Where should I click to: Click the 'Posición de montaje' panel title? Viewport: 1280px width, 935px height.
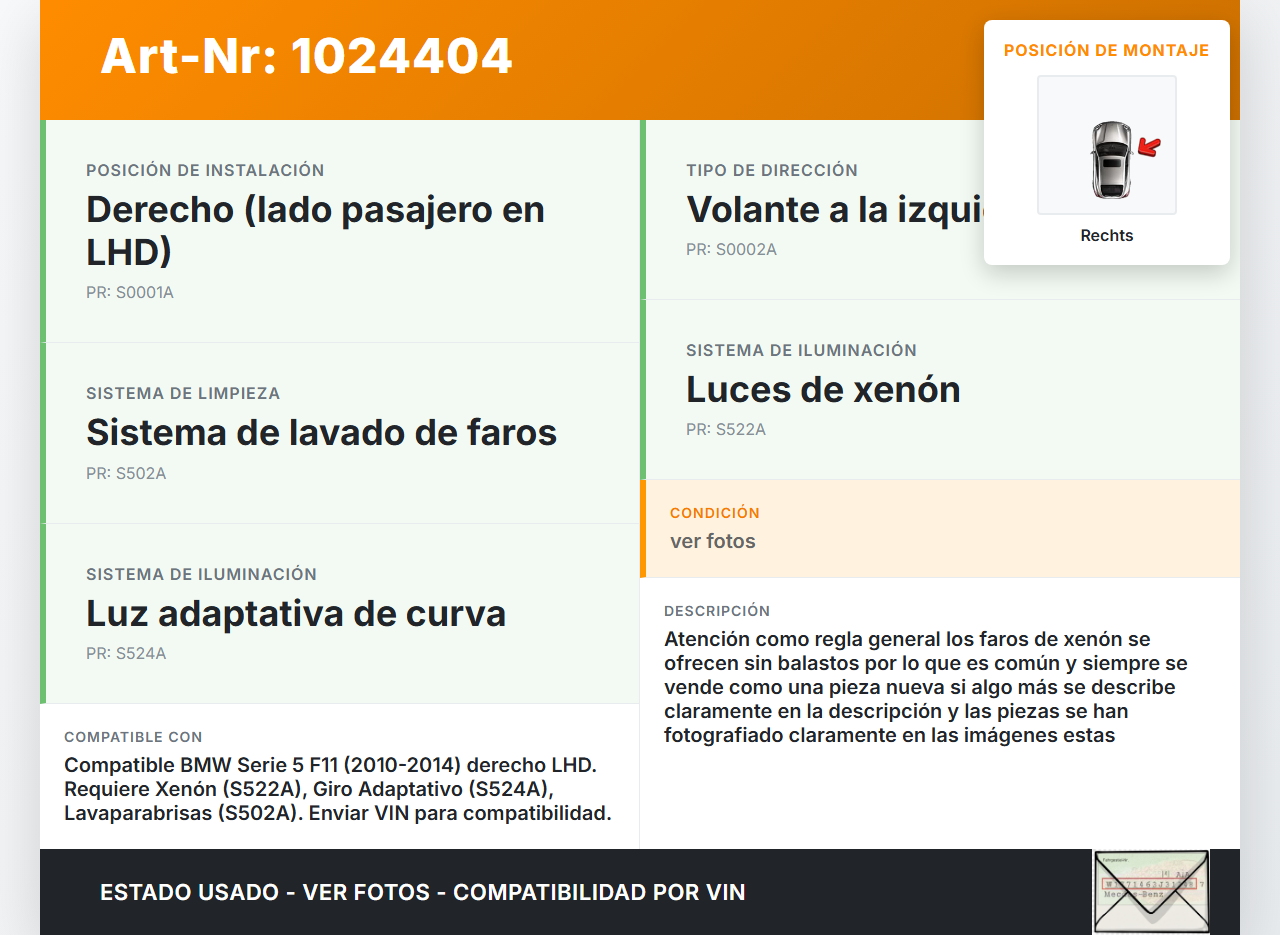point(1106,50)
